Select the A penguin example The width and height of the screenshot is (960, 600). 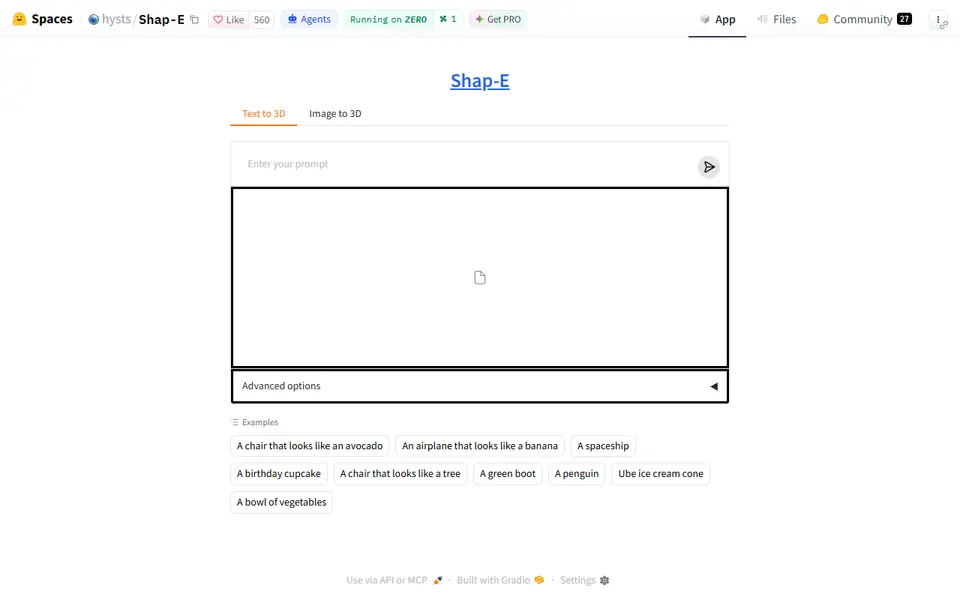click(577, 473)
